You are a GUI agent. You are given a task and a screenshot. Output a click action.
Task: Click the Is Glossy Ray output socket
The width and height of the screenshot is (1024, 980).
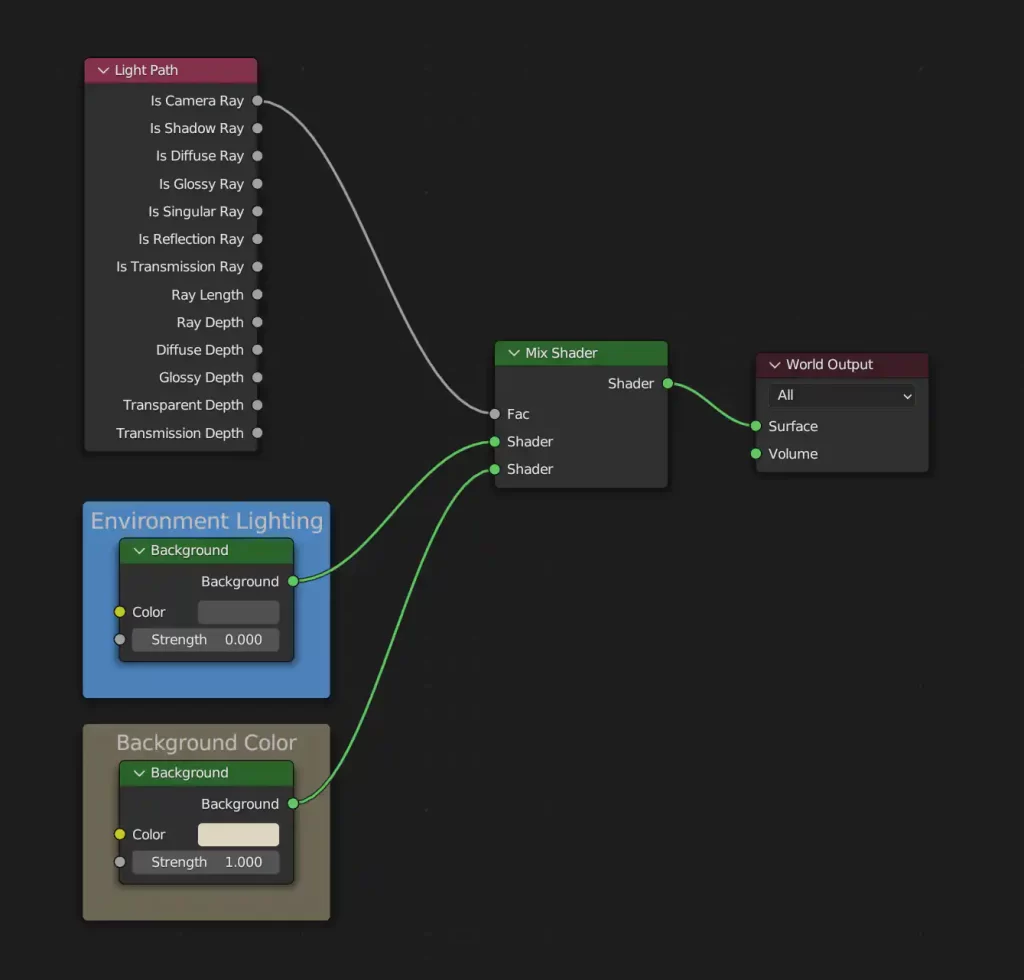tap(257, 184)
